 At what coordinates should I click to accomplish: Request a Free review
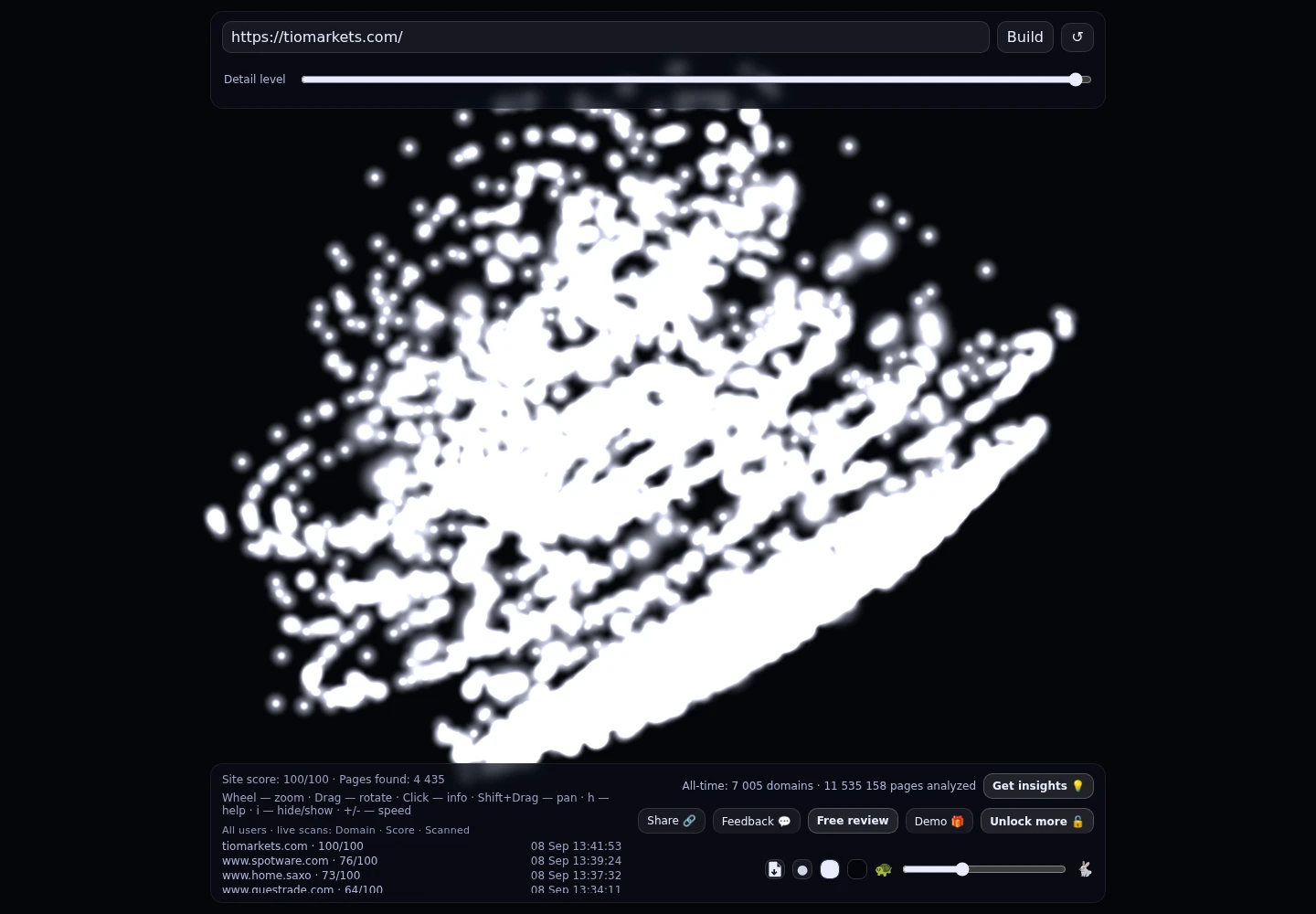pyautogui.click(x=853, y=821)
